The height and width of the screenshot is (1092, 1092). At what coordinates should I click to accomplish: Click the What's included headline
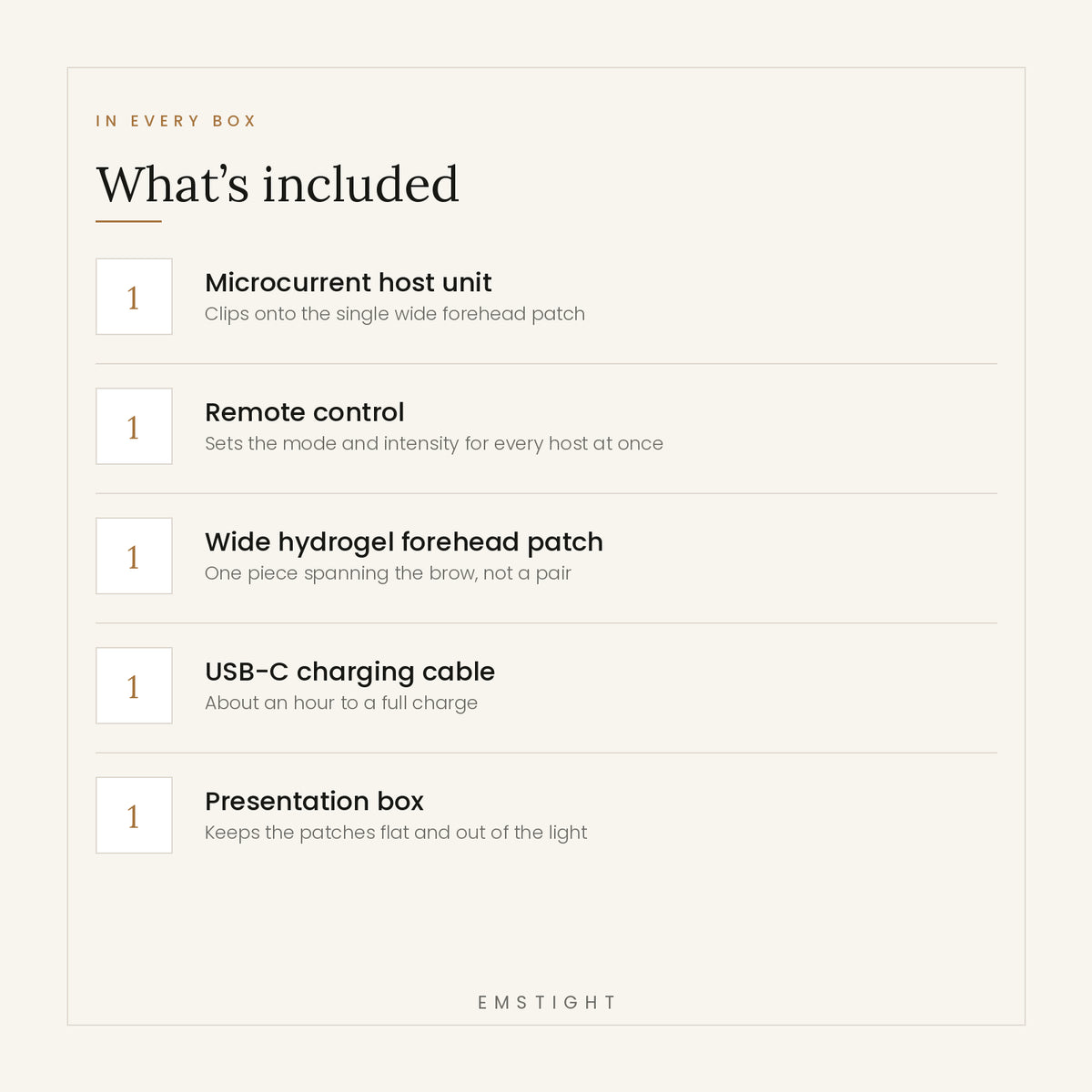coord(278,184)
